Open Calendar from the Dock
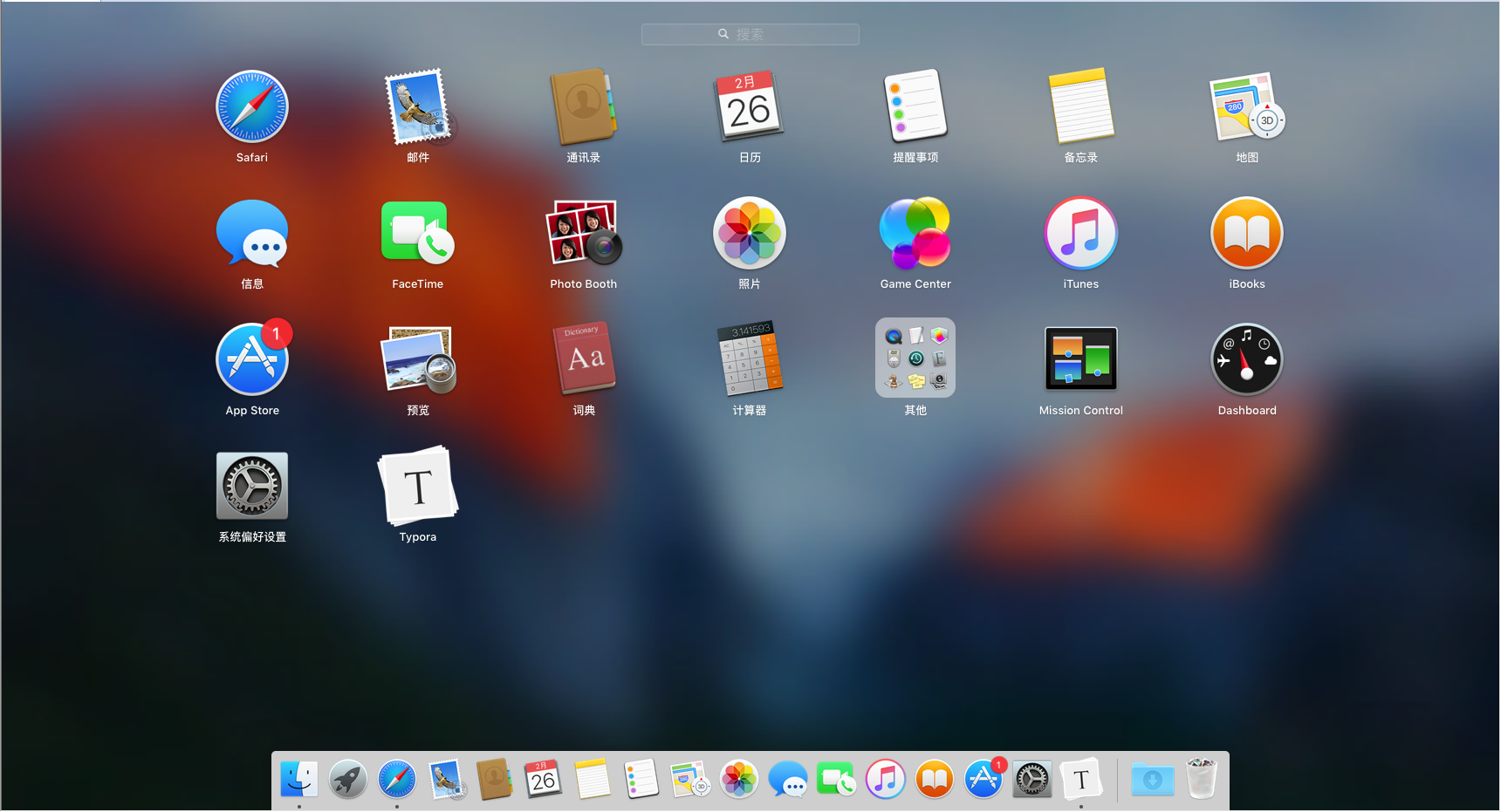The height and width of the screenshot is (812, 1501). click(x=543, y=779)
